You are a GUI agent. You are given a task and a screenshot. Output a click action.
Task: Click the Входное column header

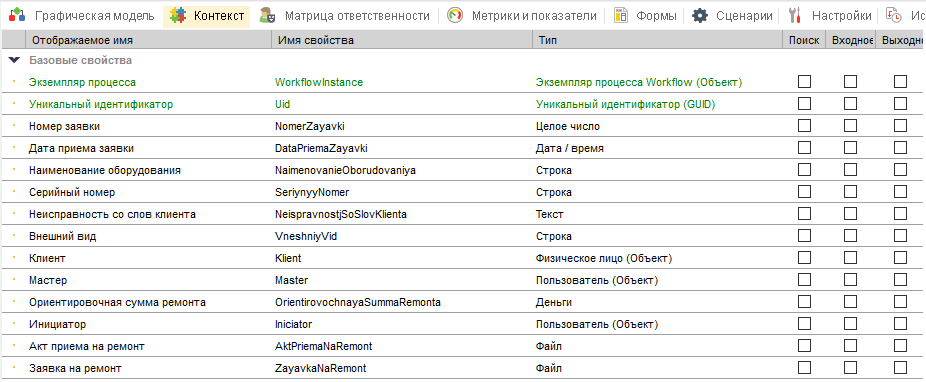point(850,40)
